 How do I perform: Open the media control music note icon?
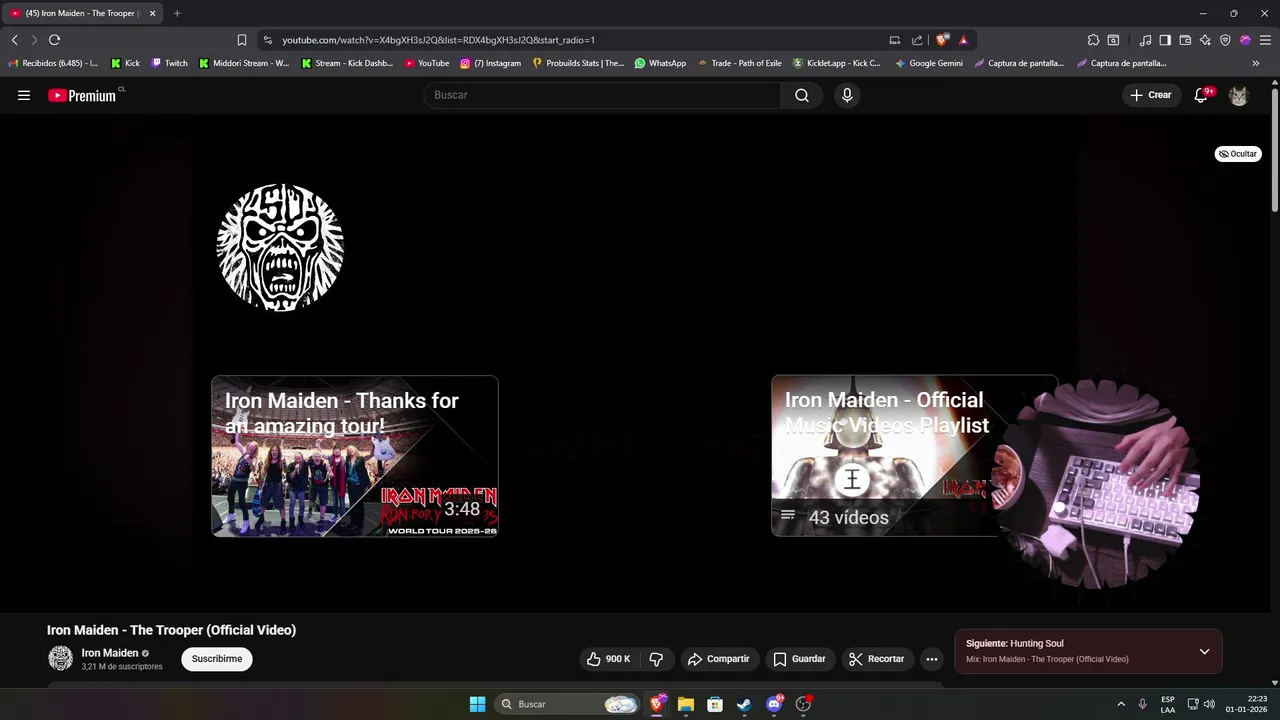pyautogui.click(x=1145, y=40)
